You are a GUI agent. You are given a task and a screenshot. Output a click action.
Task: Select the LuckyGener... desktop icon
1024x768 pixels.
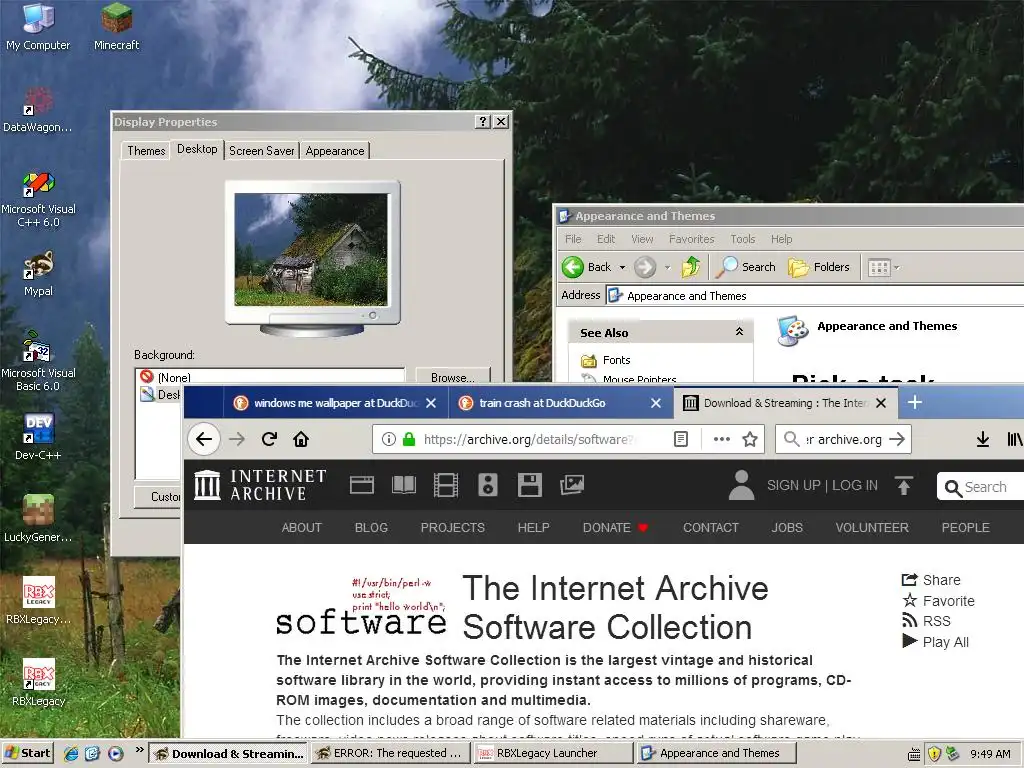pyautogui.click(x=38, y=519)
